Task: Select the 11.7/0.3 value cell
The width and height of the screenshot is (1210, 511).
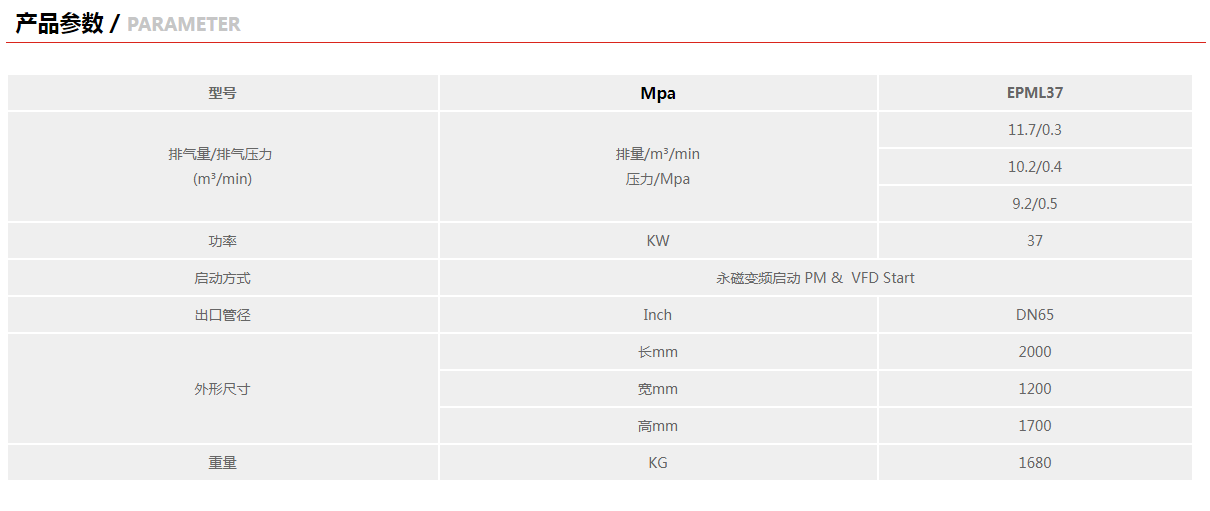Action: click(x=1035, y=130)
